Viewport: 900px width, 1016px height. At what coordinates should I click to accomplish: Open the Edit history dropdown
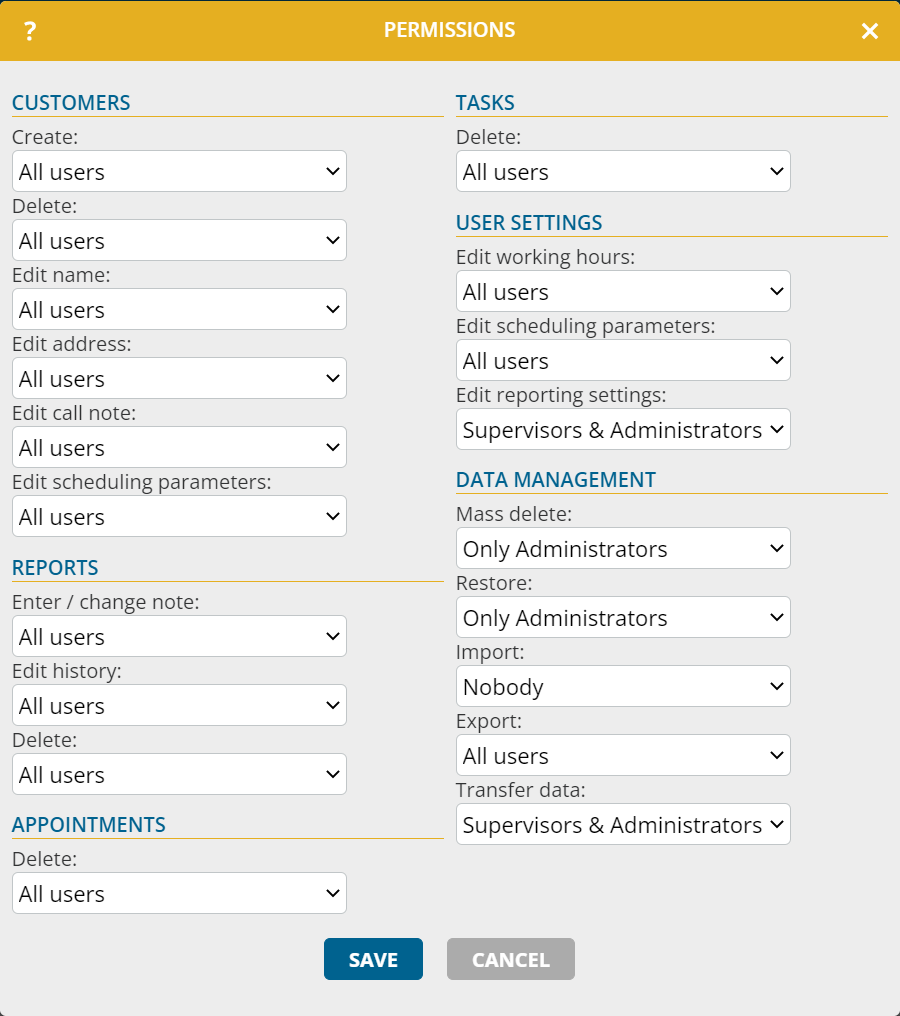[178, 705]
